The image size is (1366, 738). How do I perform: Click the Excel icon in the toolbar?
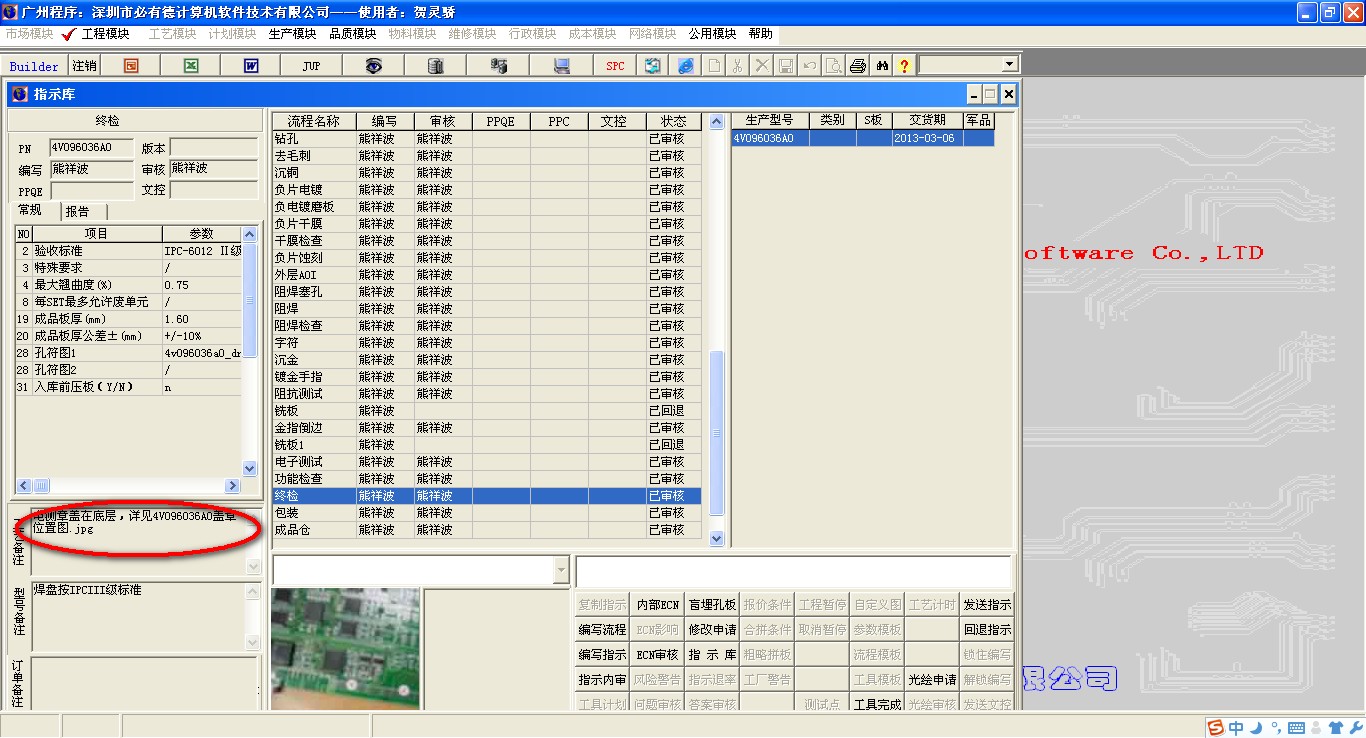coord(191,65)
